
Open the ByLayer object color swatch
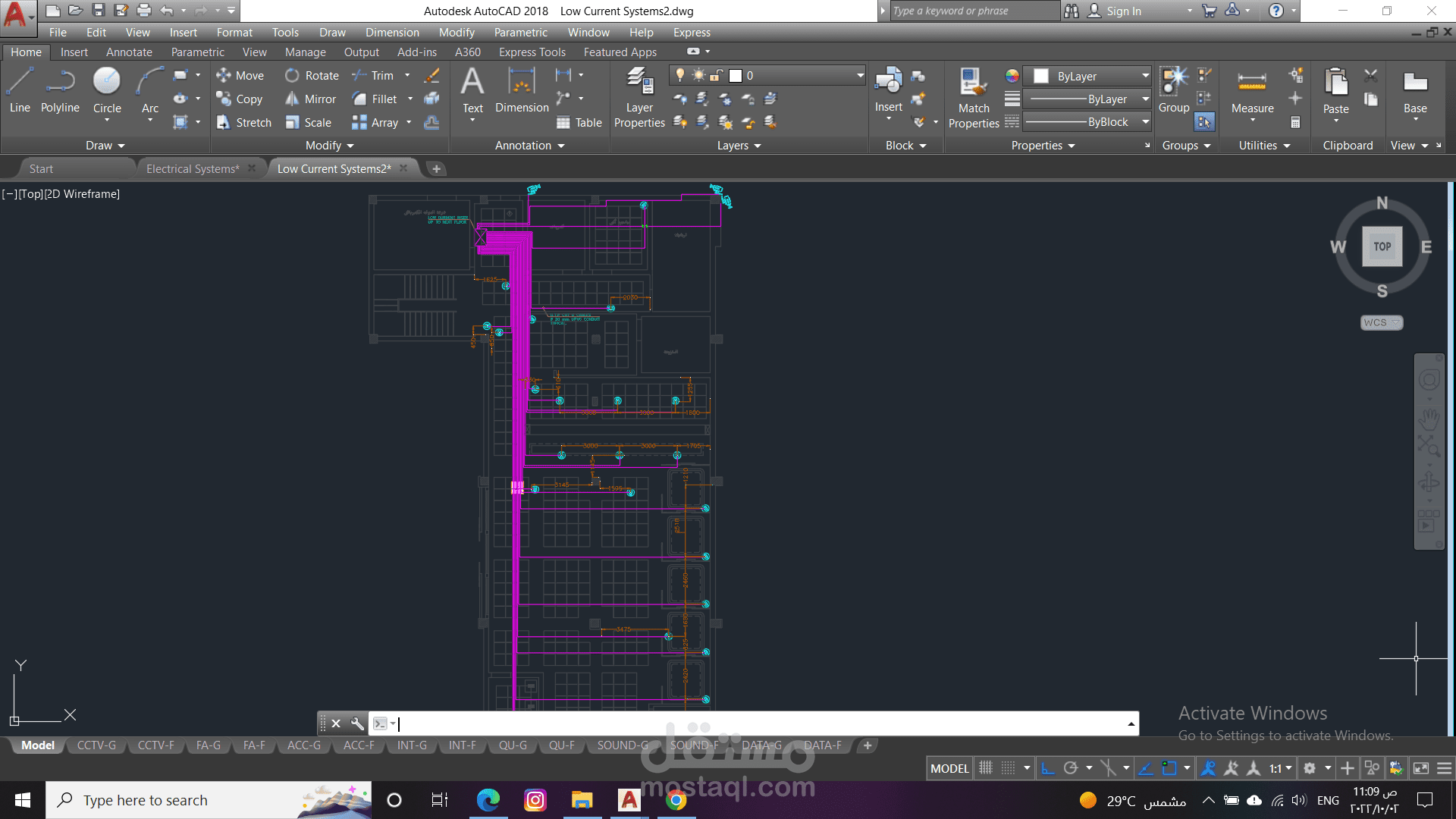click(x=1041, y=76)
